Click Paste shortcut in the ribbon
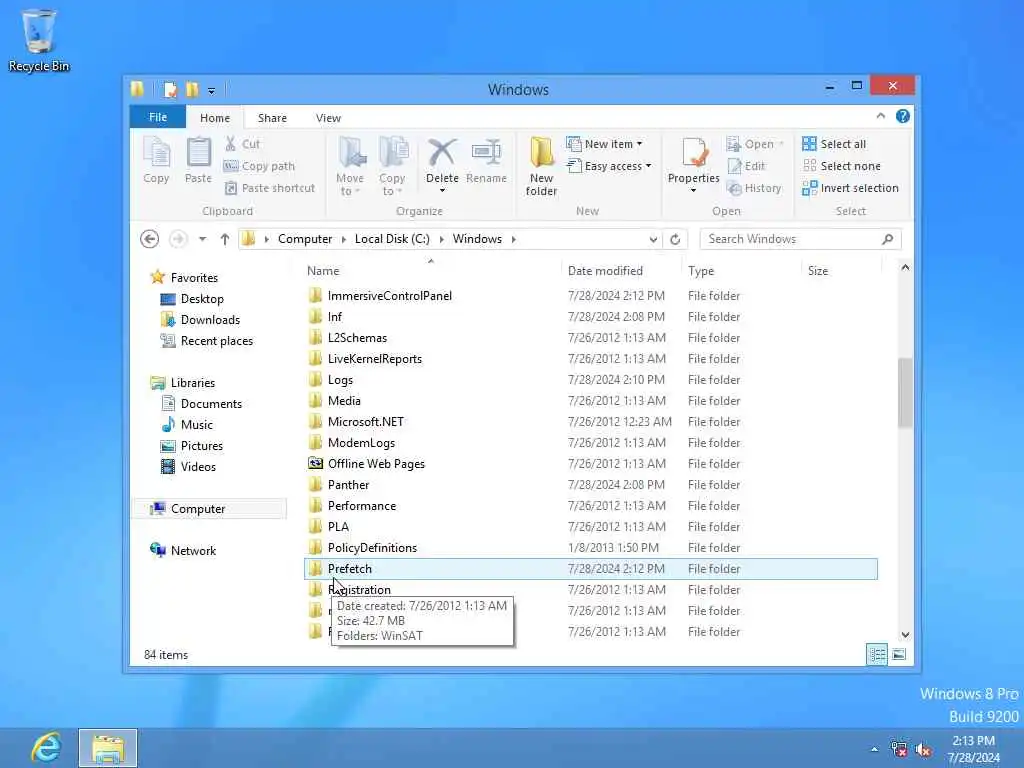1024x768 pixels. (270, 188)
